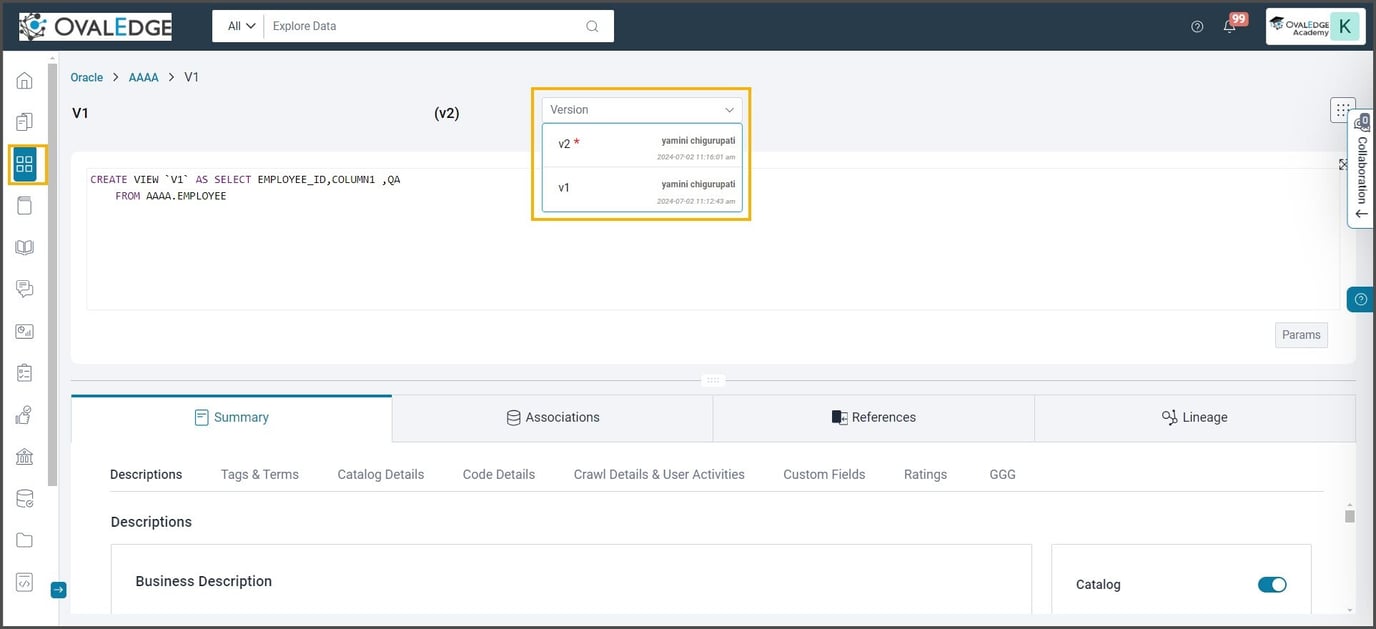Switch to the Summary tab
The image size is (1376, 629).
click(x=231, y=417)
